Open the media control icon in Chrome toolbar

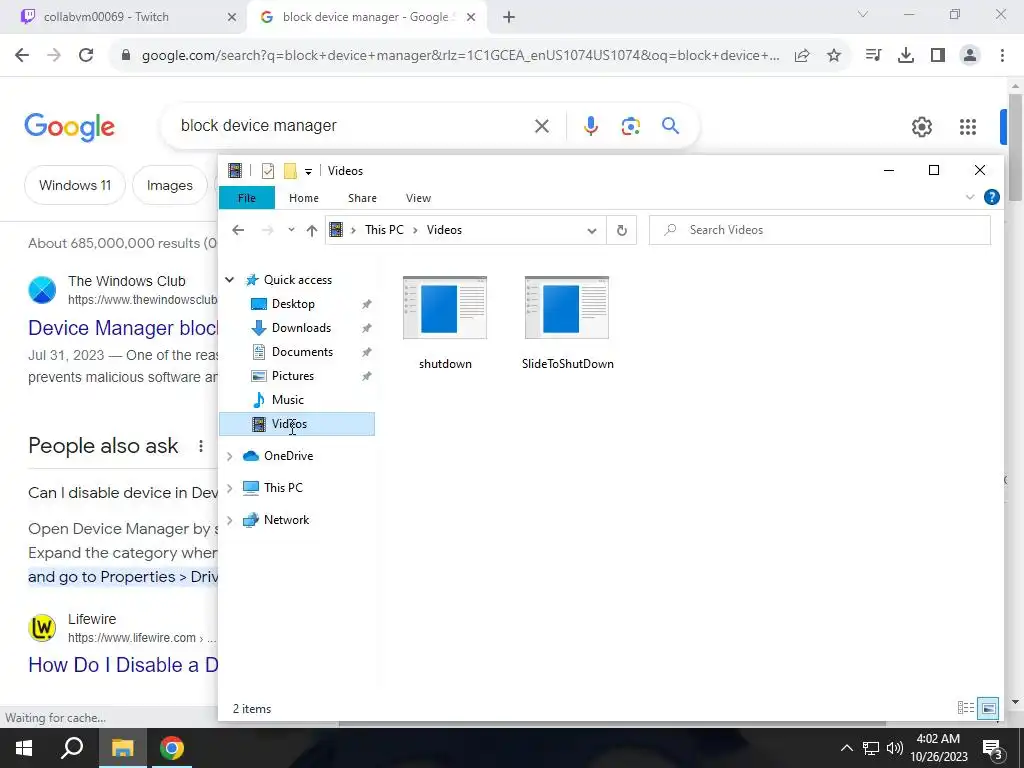click(873, 56)
